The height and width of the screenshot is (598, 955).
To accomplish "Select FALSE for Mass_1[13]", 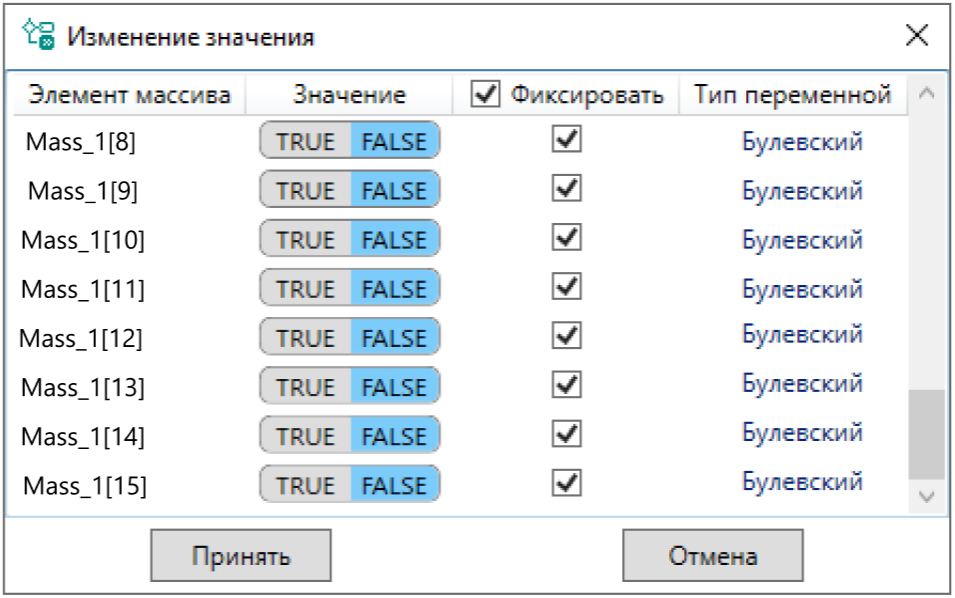I will 394,386.
